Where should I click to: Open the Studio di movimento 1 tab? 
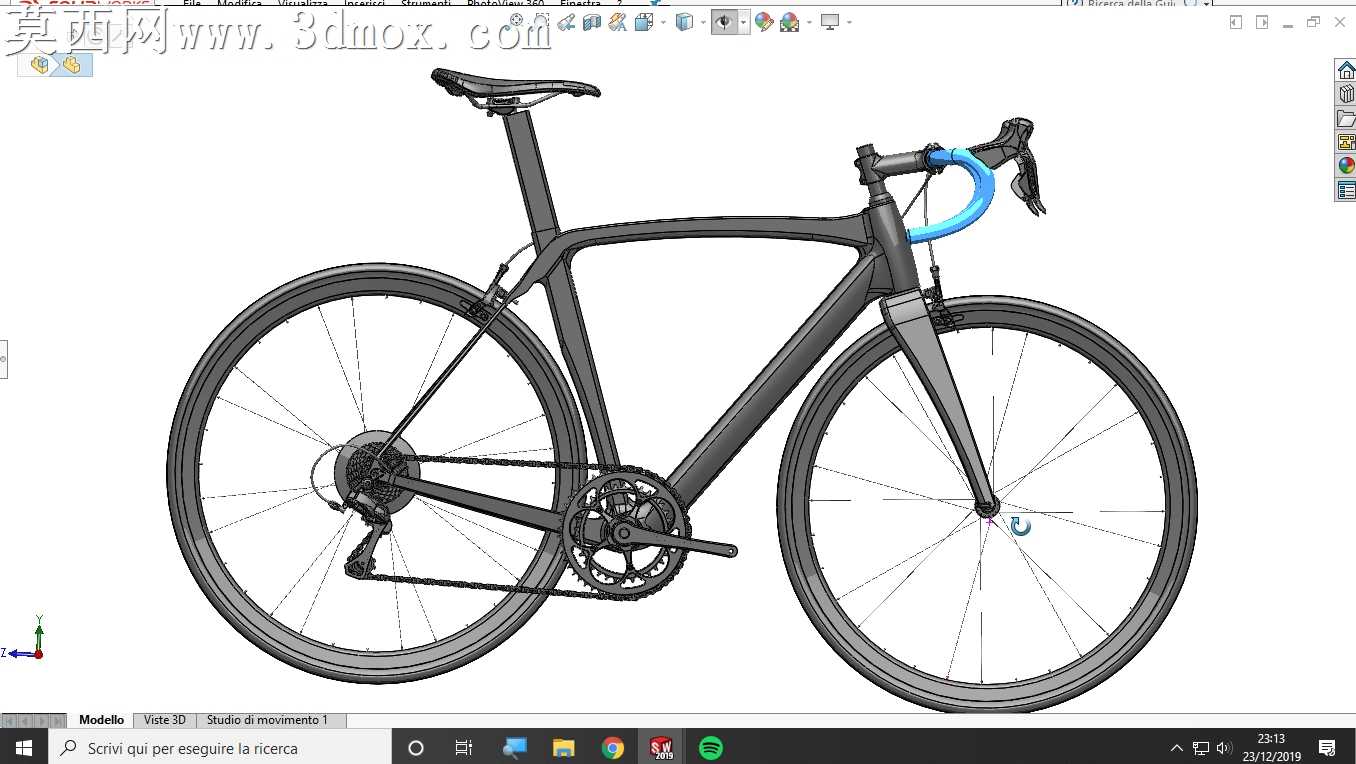(267, 720)
